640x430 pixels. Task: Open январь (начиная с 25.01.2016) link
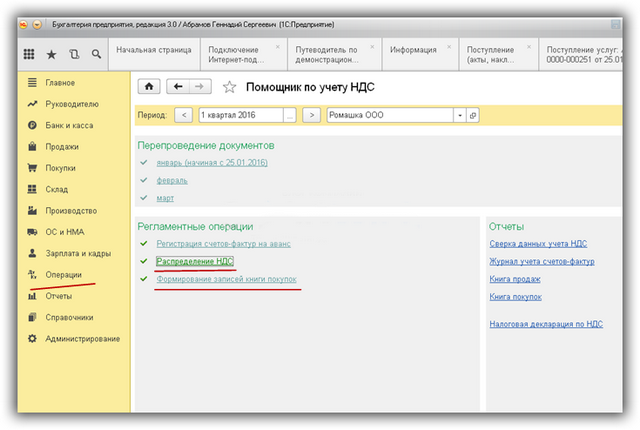[x=212, y=163]
